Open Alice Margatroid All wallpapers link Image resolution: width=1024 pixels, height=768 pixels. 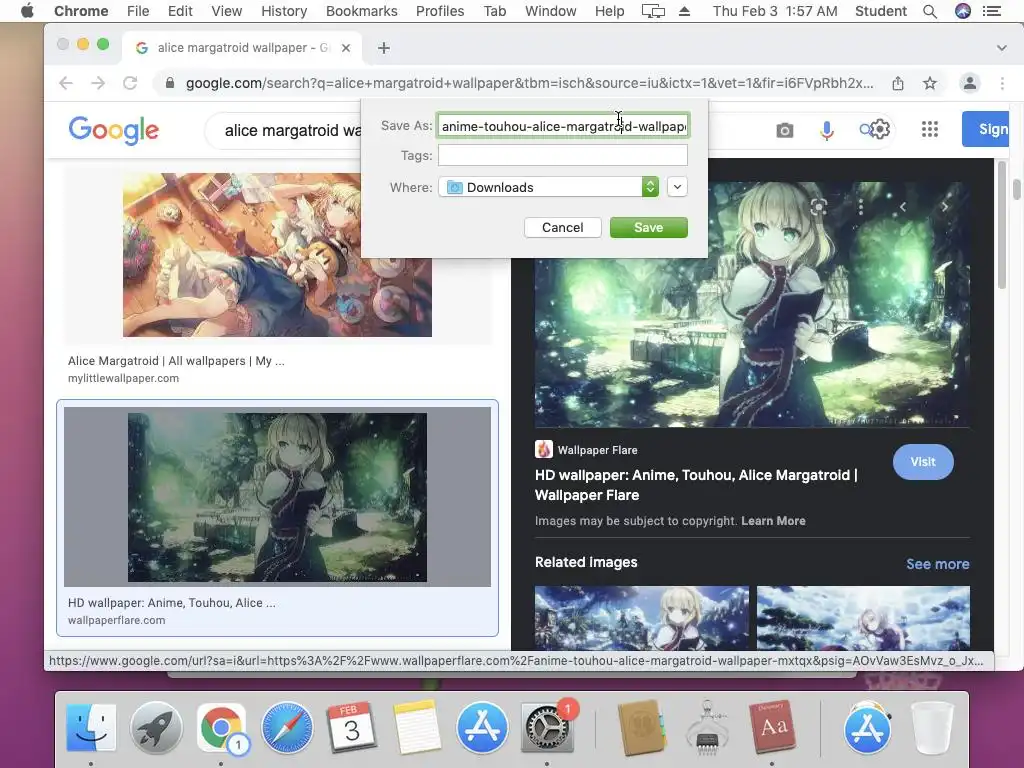point(176,360)
